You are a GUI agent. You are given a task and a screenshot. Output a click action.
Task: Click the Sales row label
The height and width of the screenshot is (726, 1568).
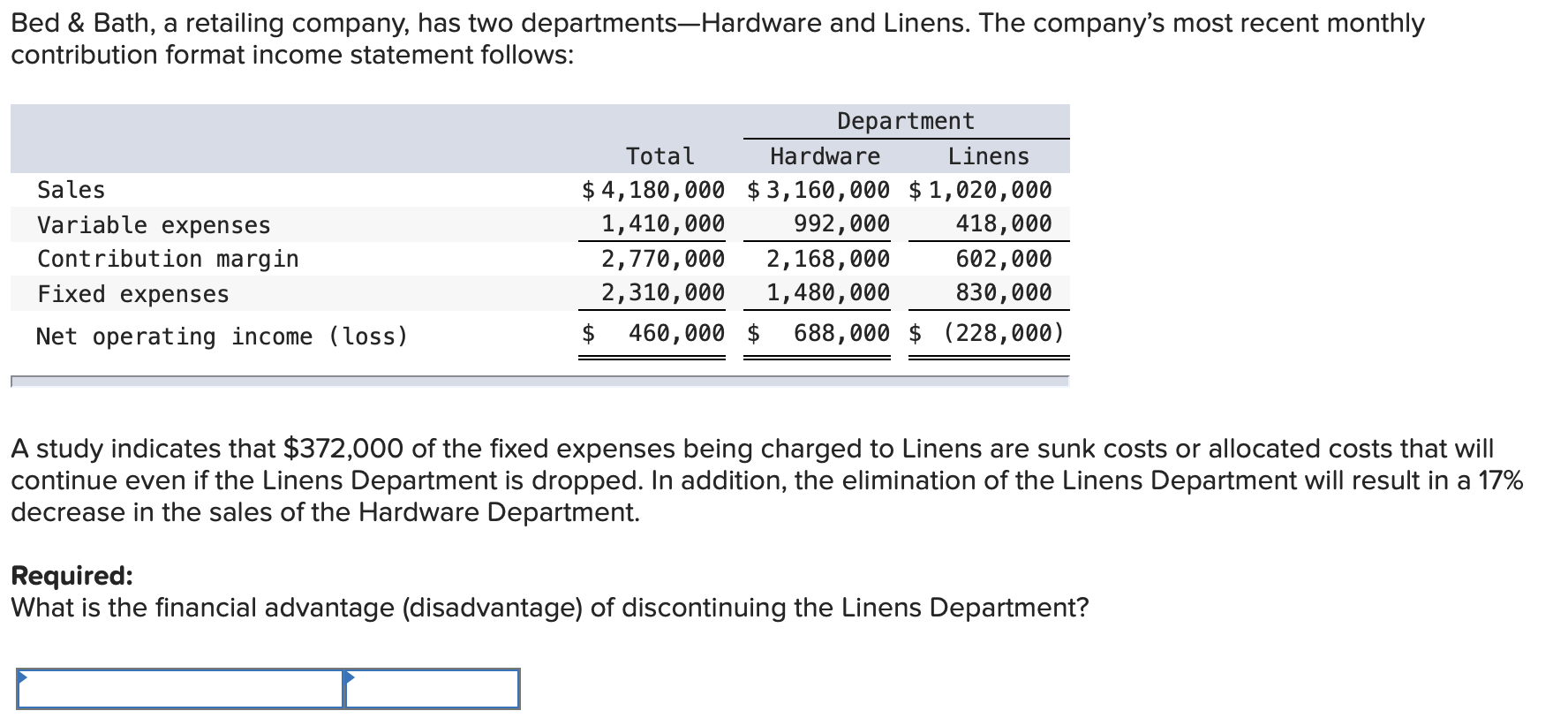click(71, 190)
